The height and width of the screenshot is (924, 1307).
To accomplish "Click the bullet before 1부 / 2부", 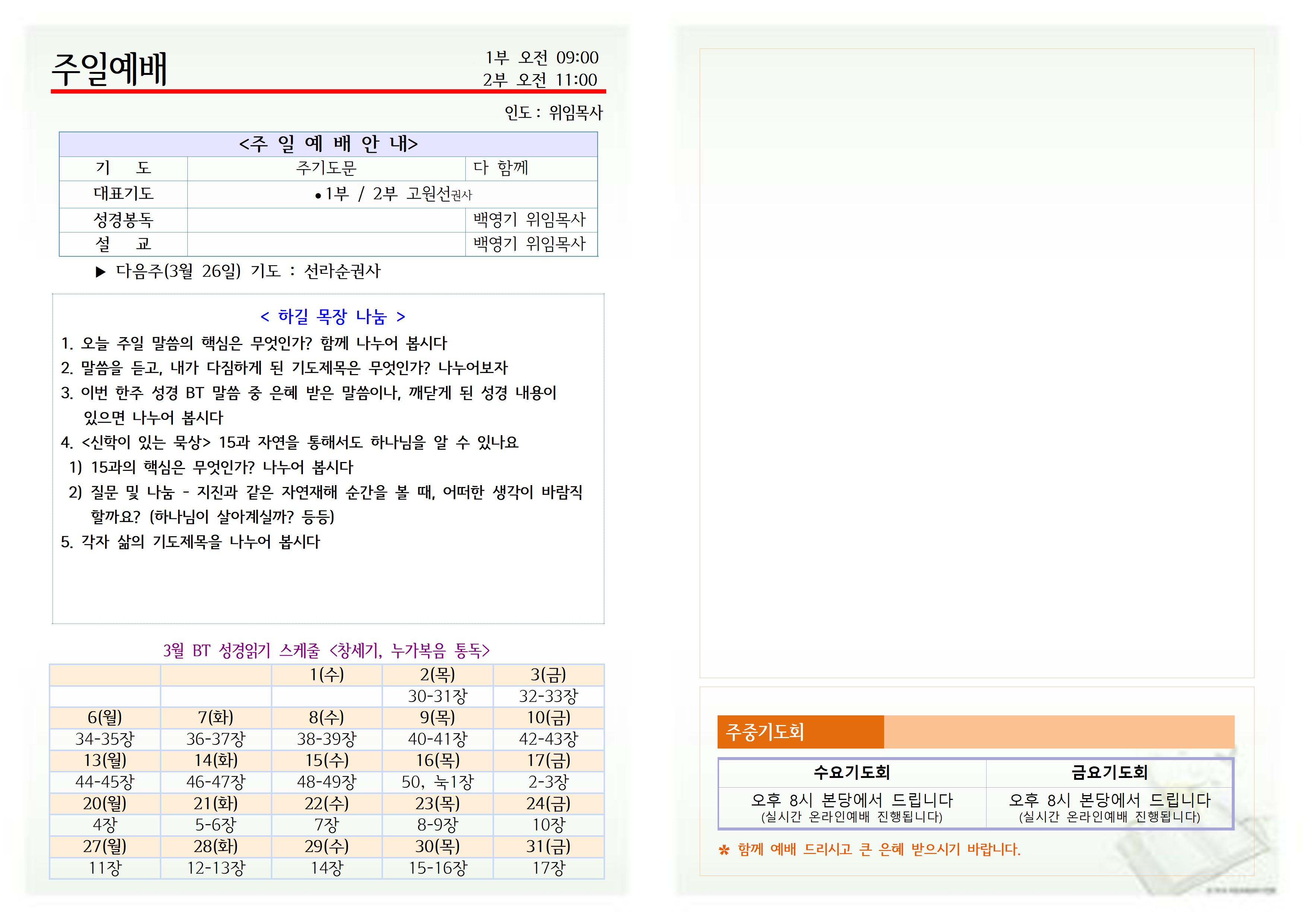I will (x=318, y=196).
